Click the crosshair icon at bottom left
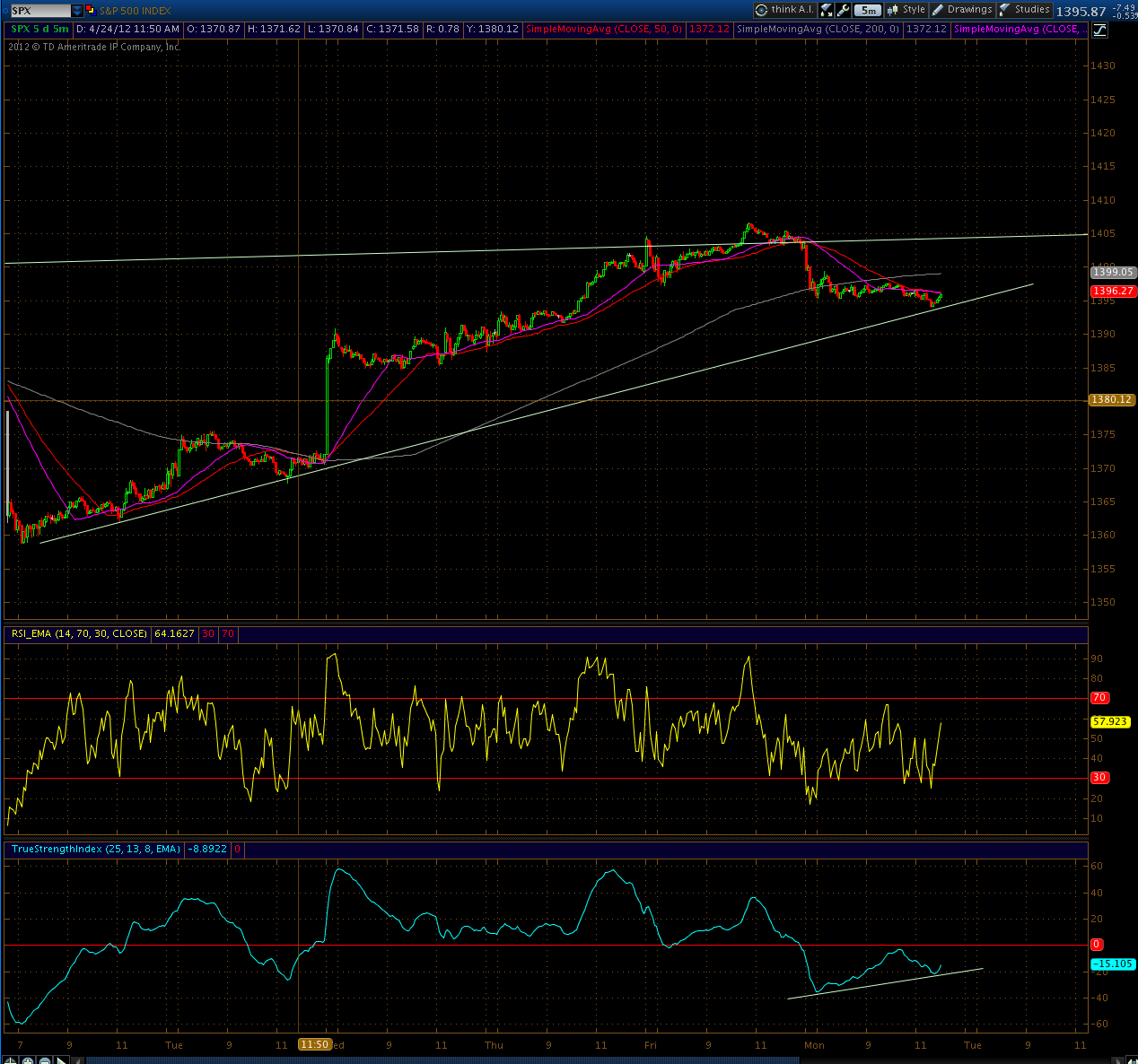Image resolution: width=1138 pixels, height=1064 pixels. pyautogui.click(x=10, y=1060)
